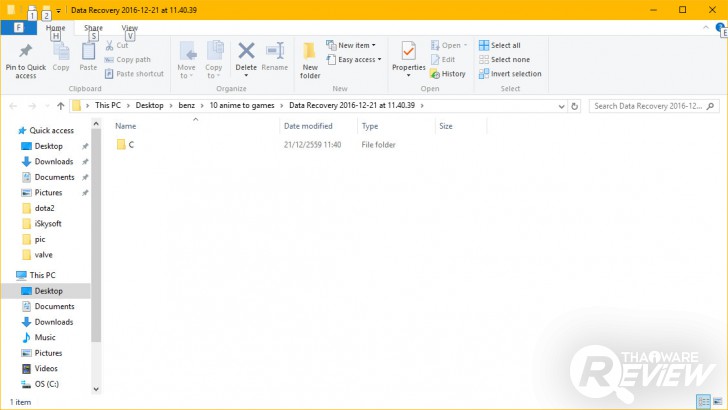
Task: Switch to the Home tab
Action: [x=55, y=28]
